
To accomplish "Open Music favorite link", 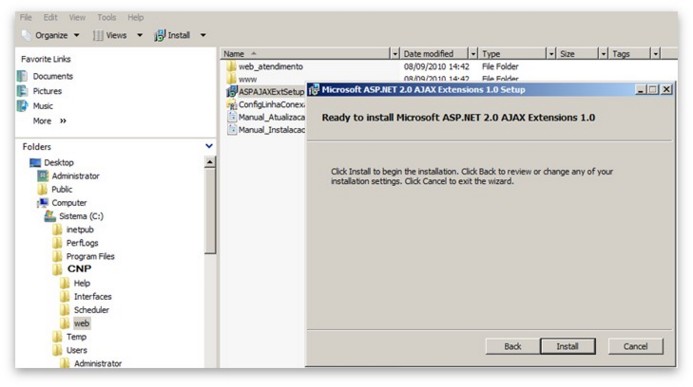I will (43, 106).
